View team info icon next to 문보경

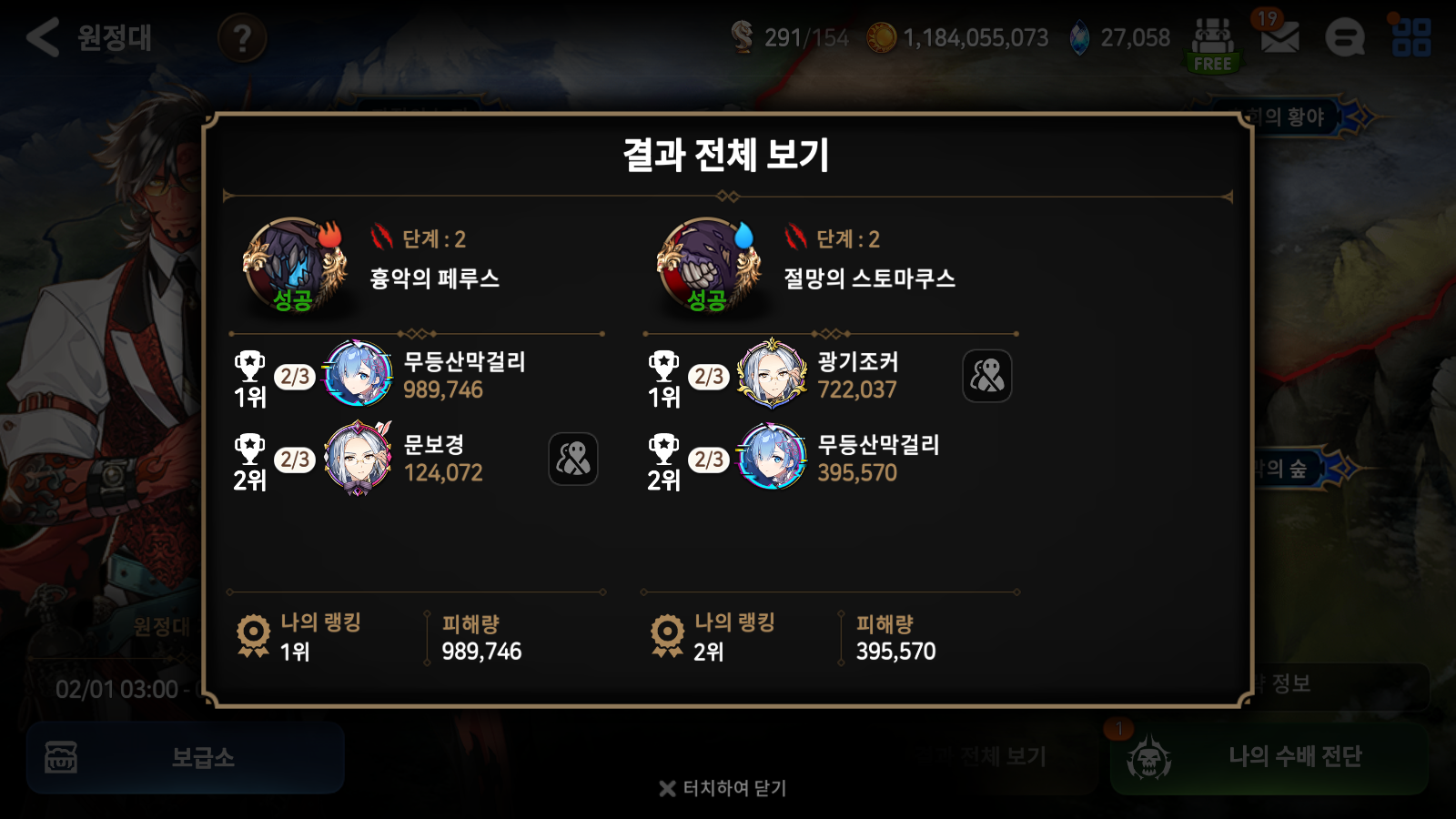(x=573, y=459)
